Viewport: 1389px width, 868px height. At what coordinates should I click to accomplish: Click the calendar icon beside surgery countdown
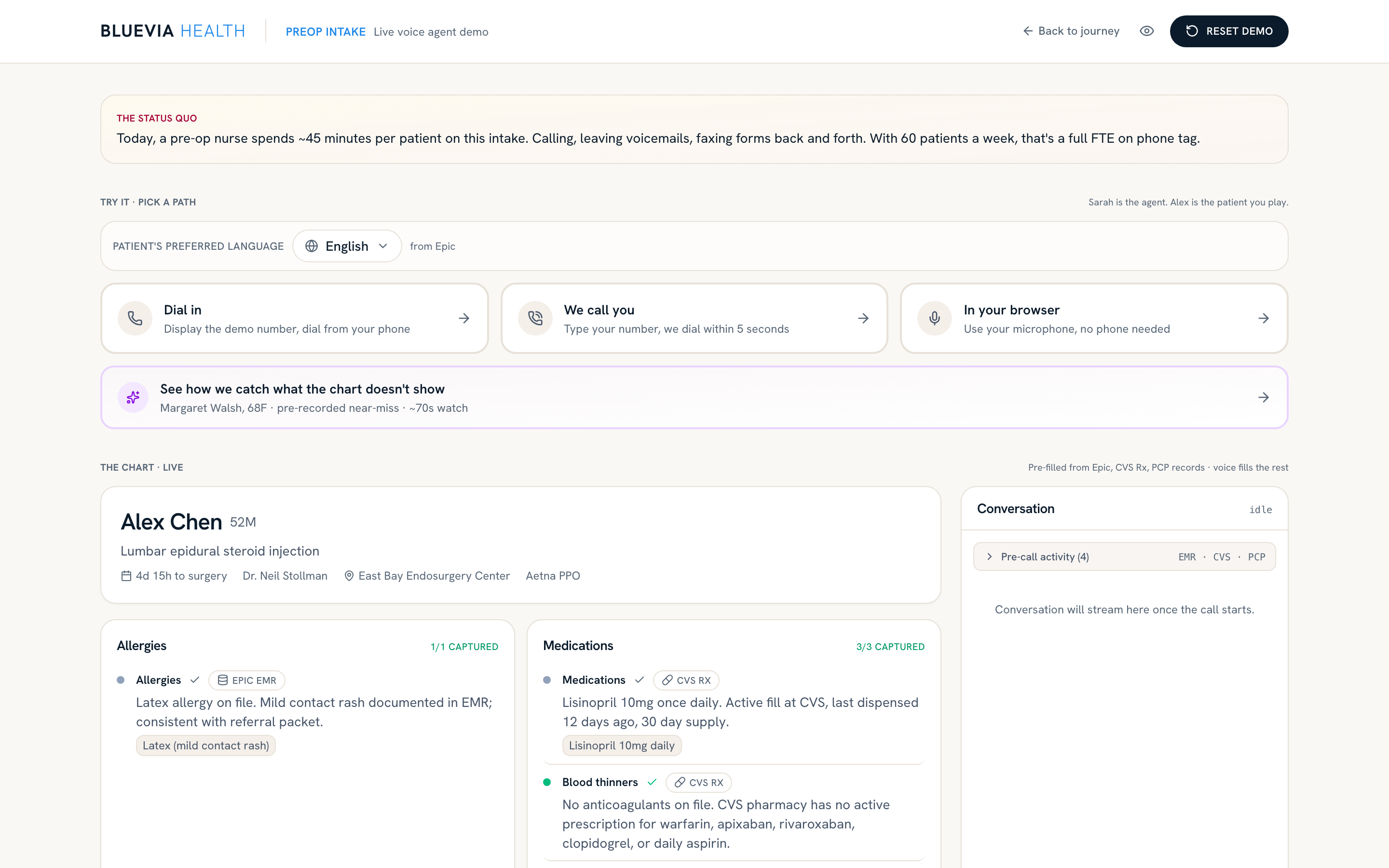[126, 576]
